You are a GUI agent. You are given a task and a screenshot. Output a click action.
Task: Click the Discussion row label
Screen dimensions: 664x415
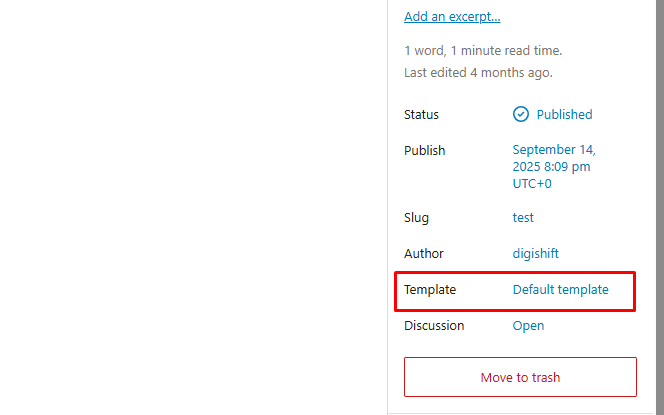tap(434, 326)
